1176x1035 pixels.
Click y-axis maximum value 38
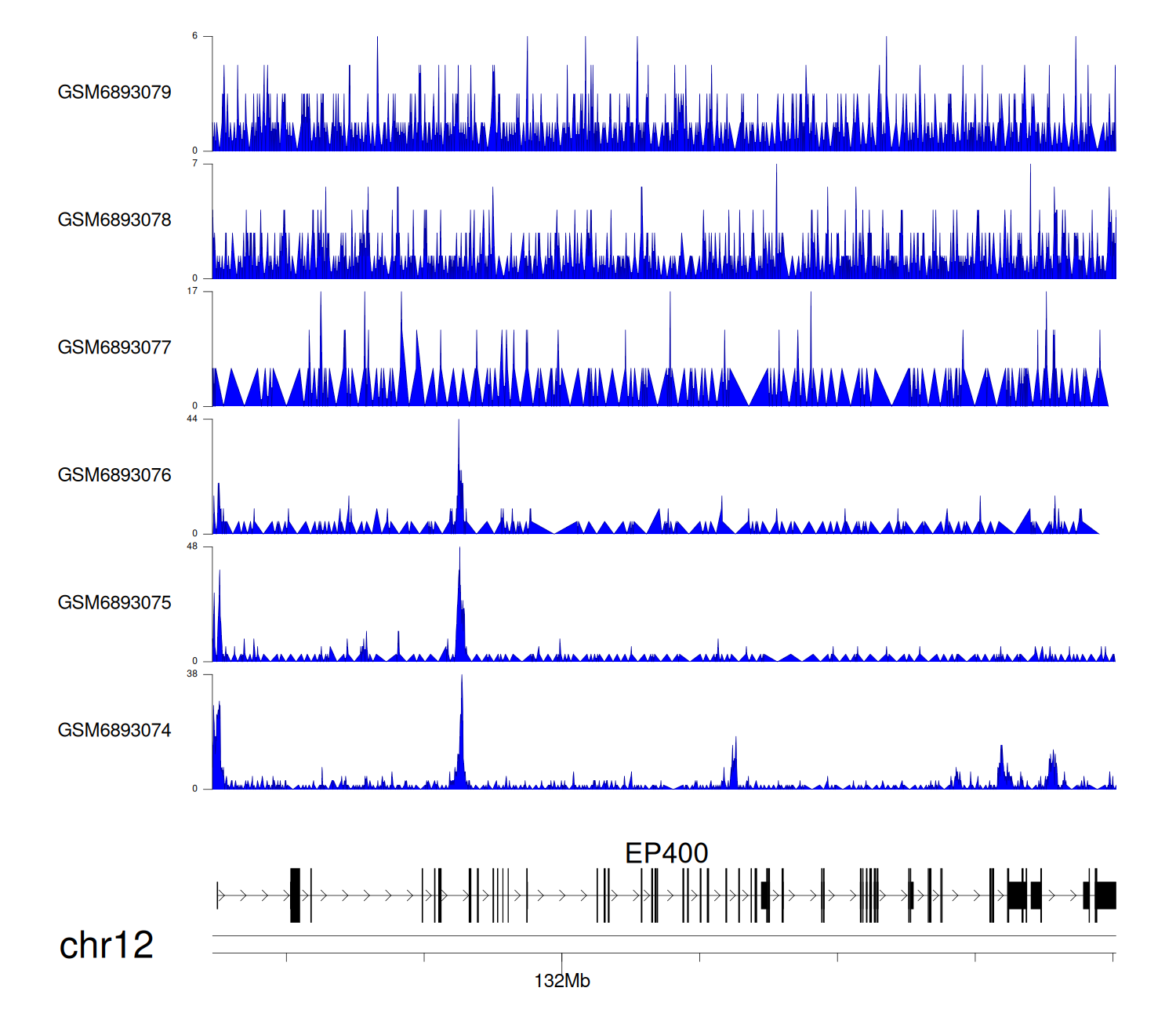pyautogui.click(x=192, y=674)
